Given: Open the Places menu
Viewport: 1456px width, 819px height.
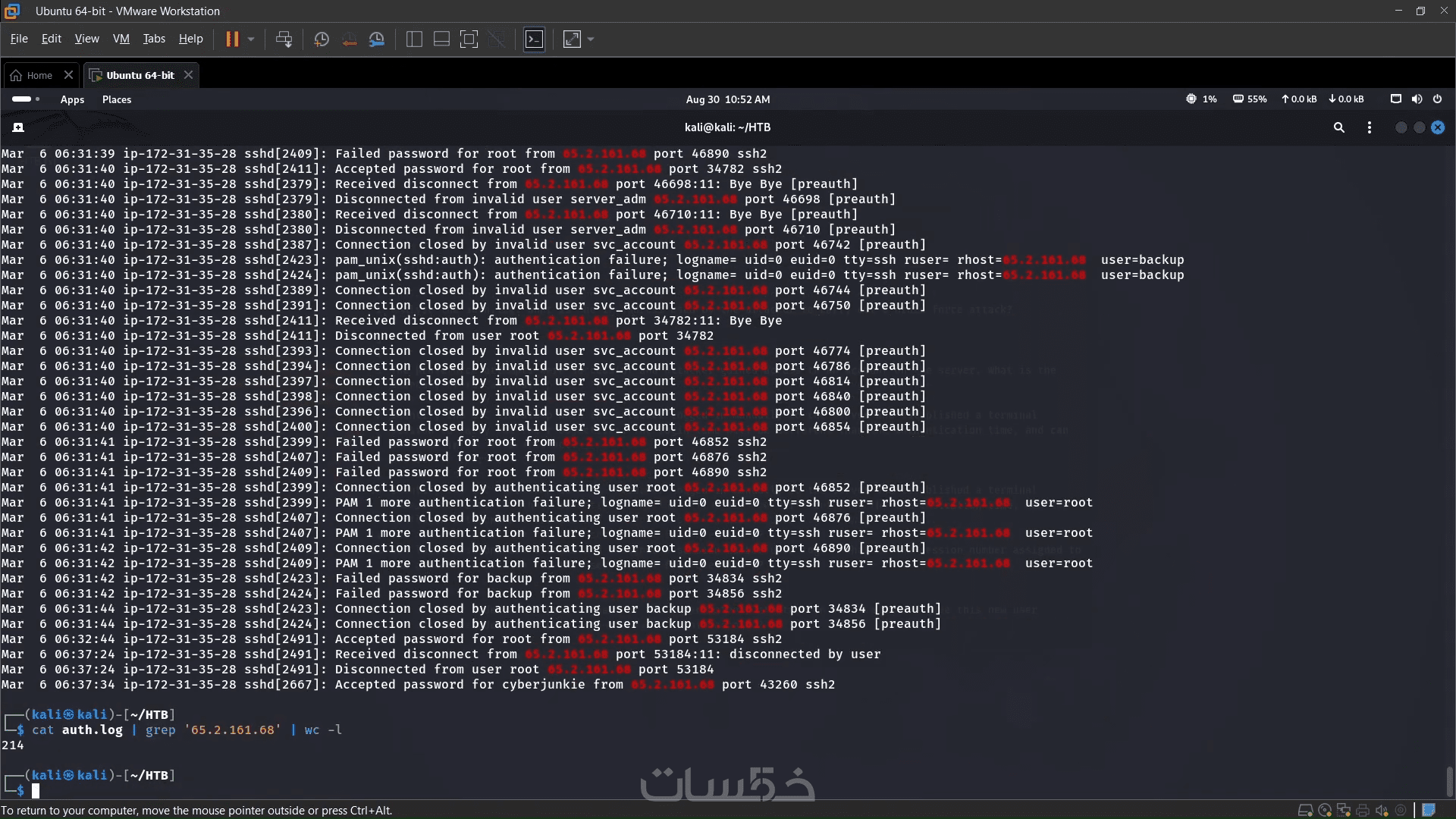Looking at the screenshot, I should point(117,99).
